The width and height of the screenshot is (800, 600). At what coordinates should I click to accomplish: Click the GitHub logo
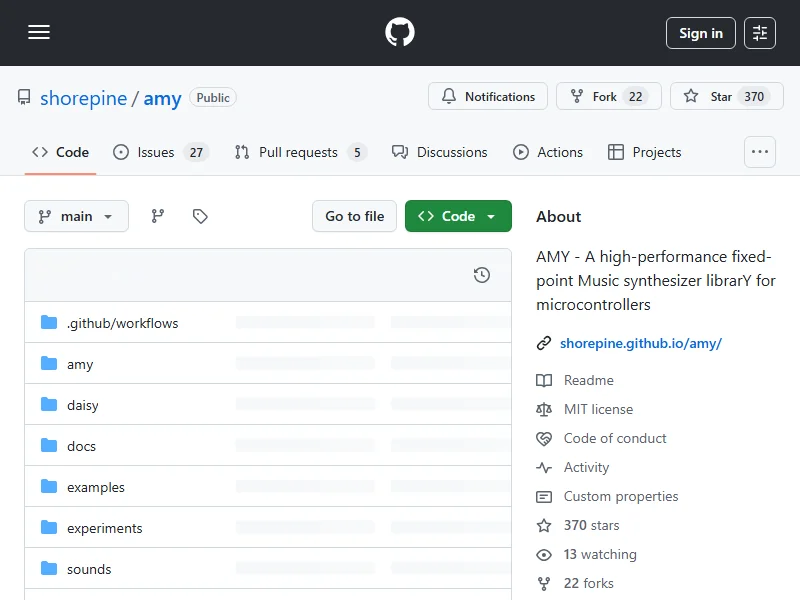click(x=400, y=33)
